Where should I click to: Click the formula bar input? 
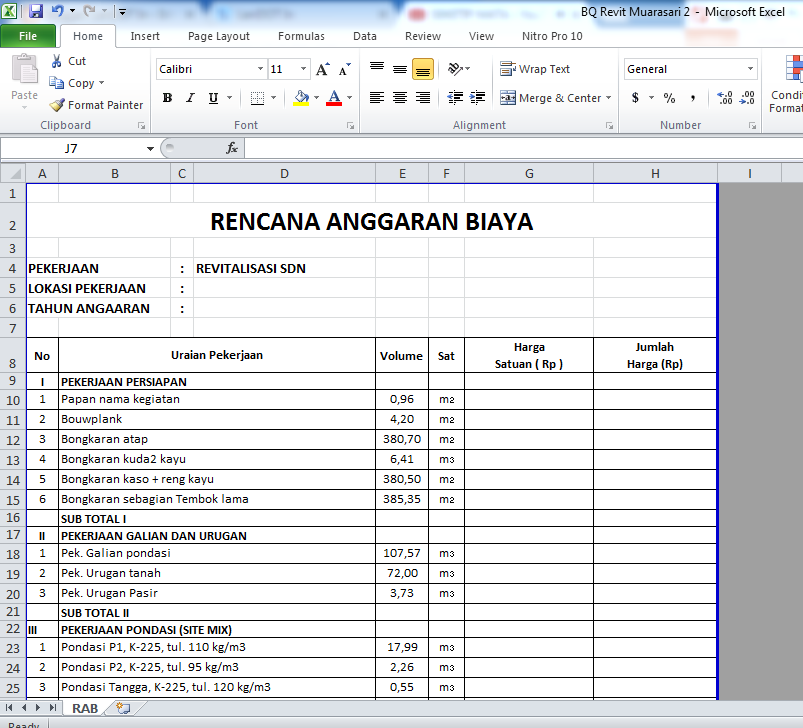[x=523, y=148]
